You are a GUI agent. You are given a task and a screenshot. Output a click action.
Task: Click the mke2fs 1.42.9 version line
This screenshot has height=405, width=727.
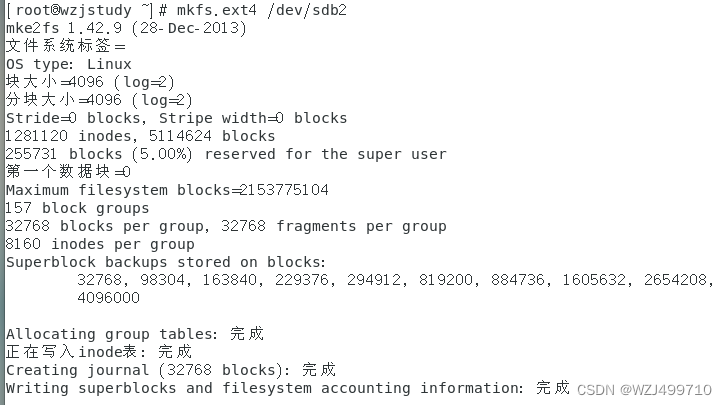point(126,28)
